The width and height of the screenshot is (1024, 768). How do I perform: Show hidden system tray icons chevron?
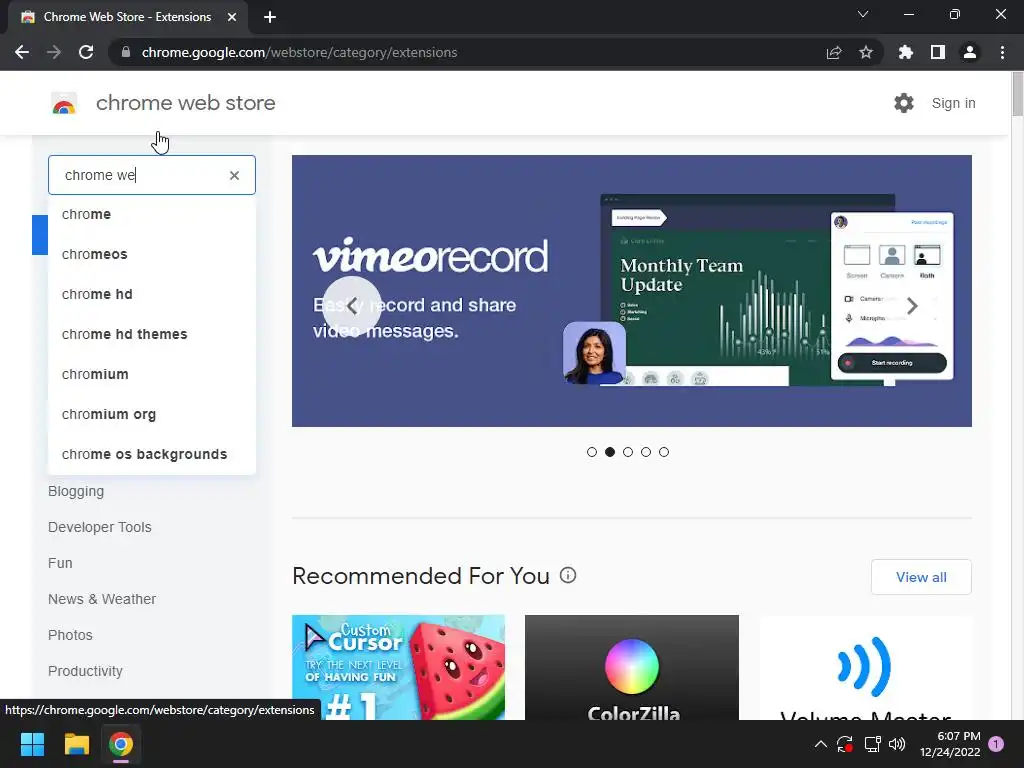[821, 744]
